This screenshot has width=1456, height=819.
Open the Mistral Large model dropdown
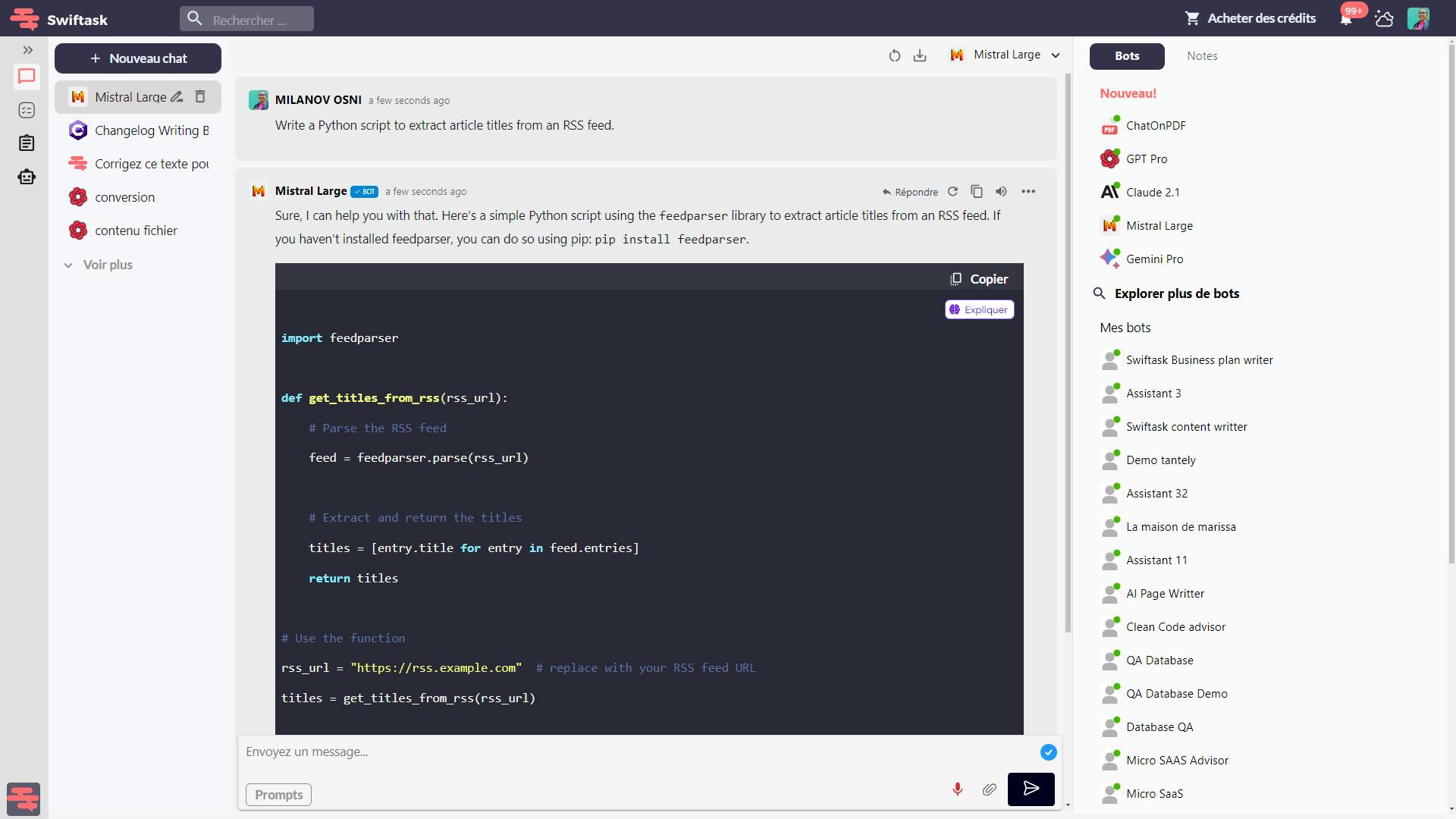tap(1006, 55)
